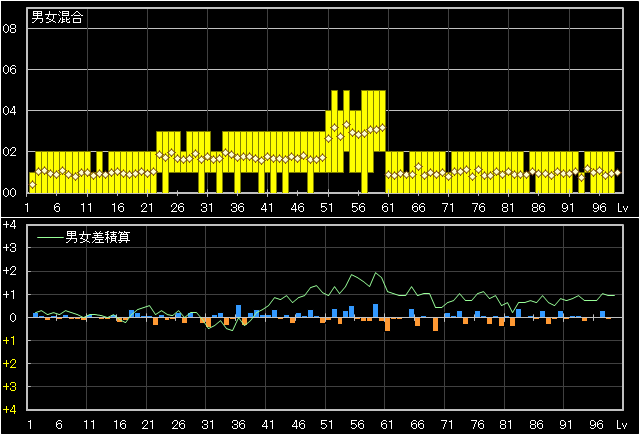Click x-axis label 96 under the 男女差積算 chart
The width and height of the screenshot is (640, 435).
(596, 425)
